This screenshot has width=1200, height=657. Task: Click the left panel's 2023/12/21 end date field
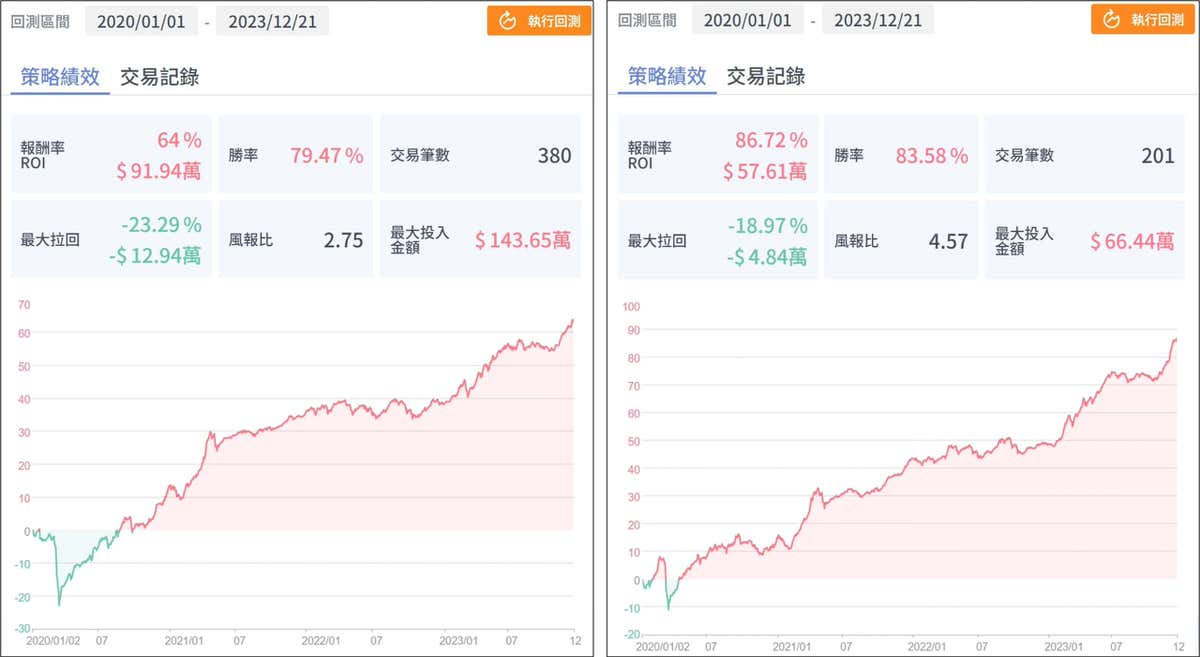[x=272, y=21]
